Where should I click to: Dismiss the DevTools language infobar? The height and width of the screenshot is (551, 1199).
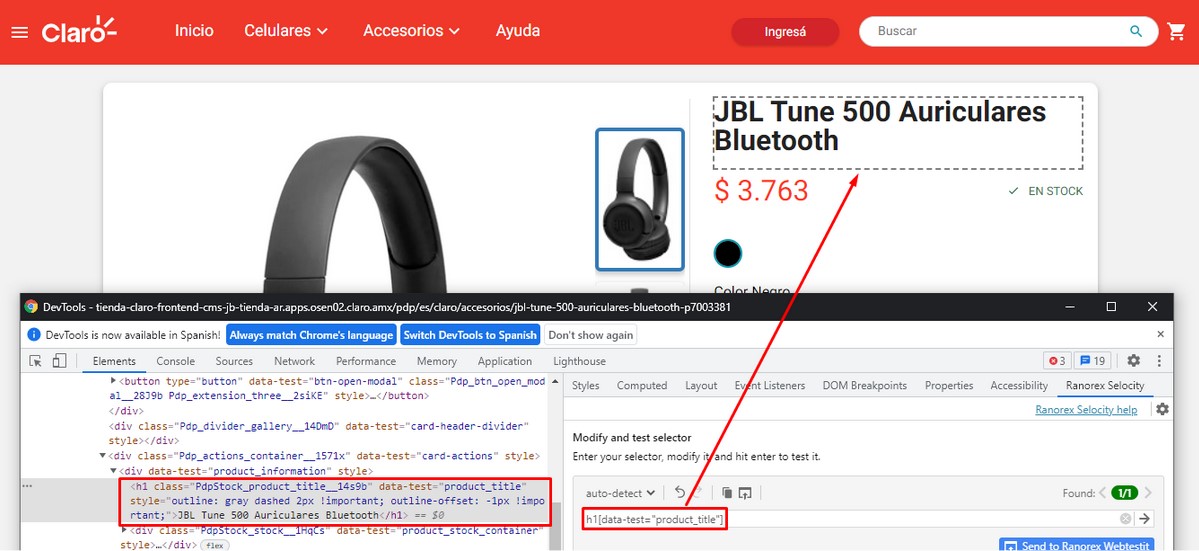pos(1160,334)
